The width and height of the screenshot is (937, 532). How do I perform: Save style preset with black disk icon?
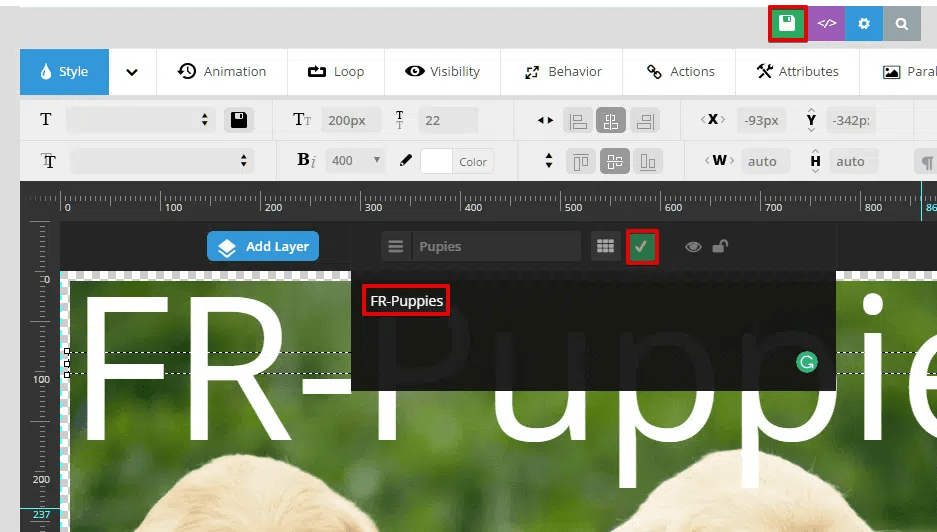(239, 120)
